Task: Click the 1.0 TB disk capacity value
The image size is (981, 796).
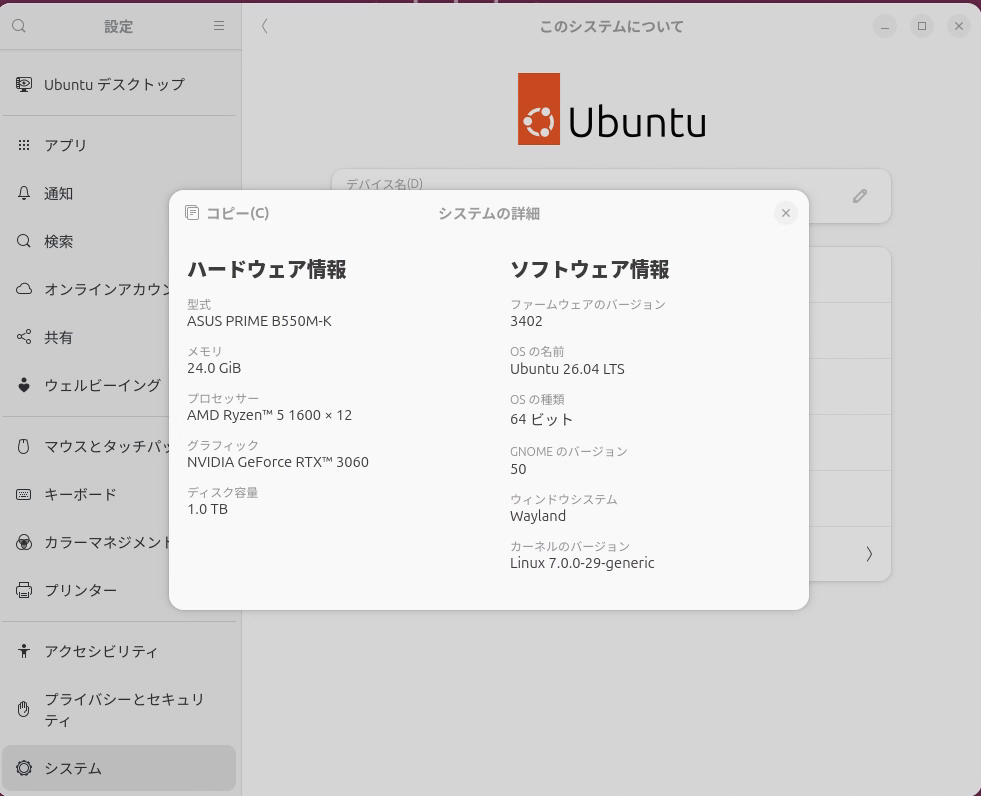Action: point(207,509)
